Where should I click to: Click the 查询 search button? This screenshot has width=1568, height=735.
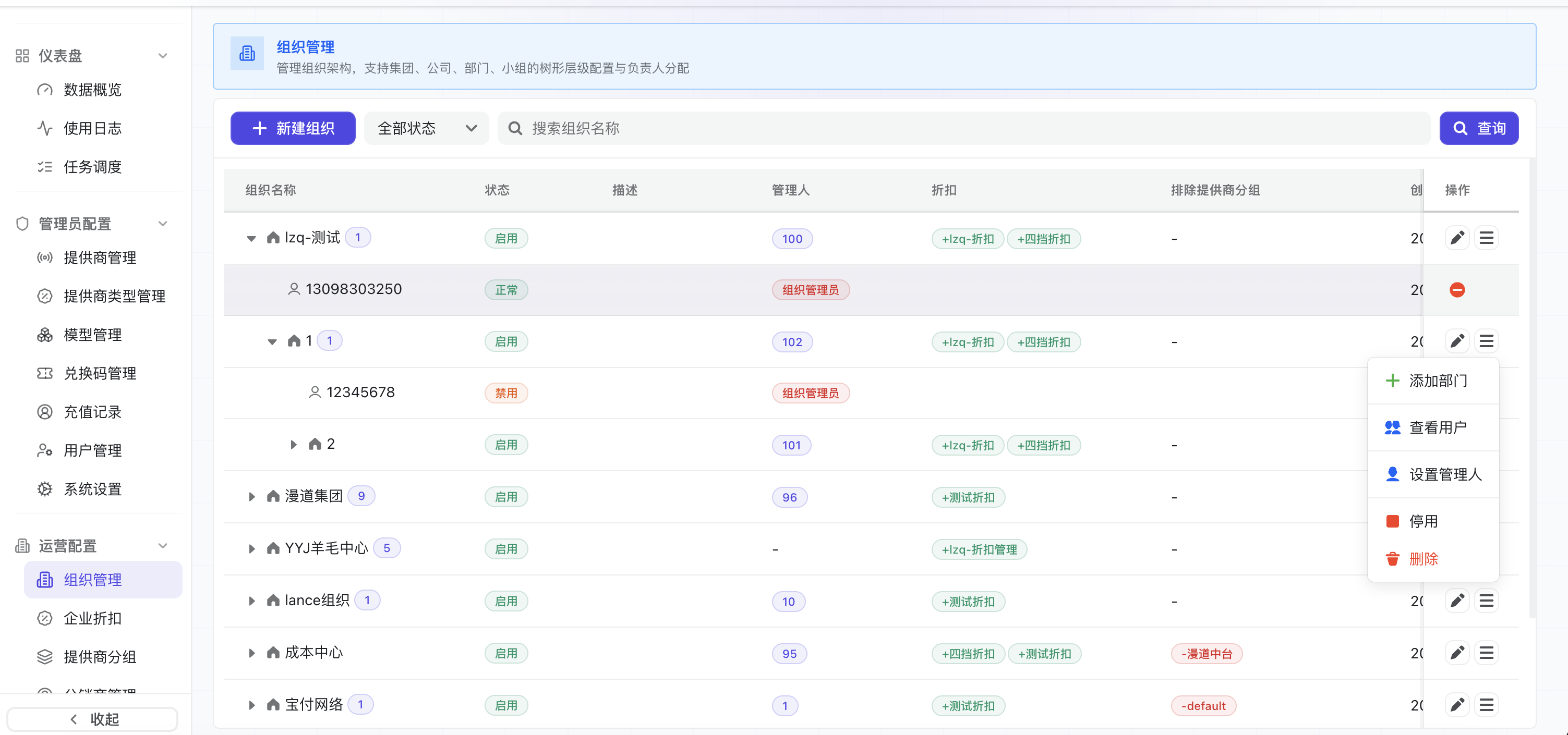(x=1478, y=128)
